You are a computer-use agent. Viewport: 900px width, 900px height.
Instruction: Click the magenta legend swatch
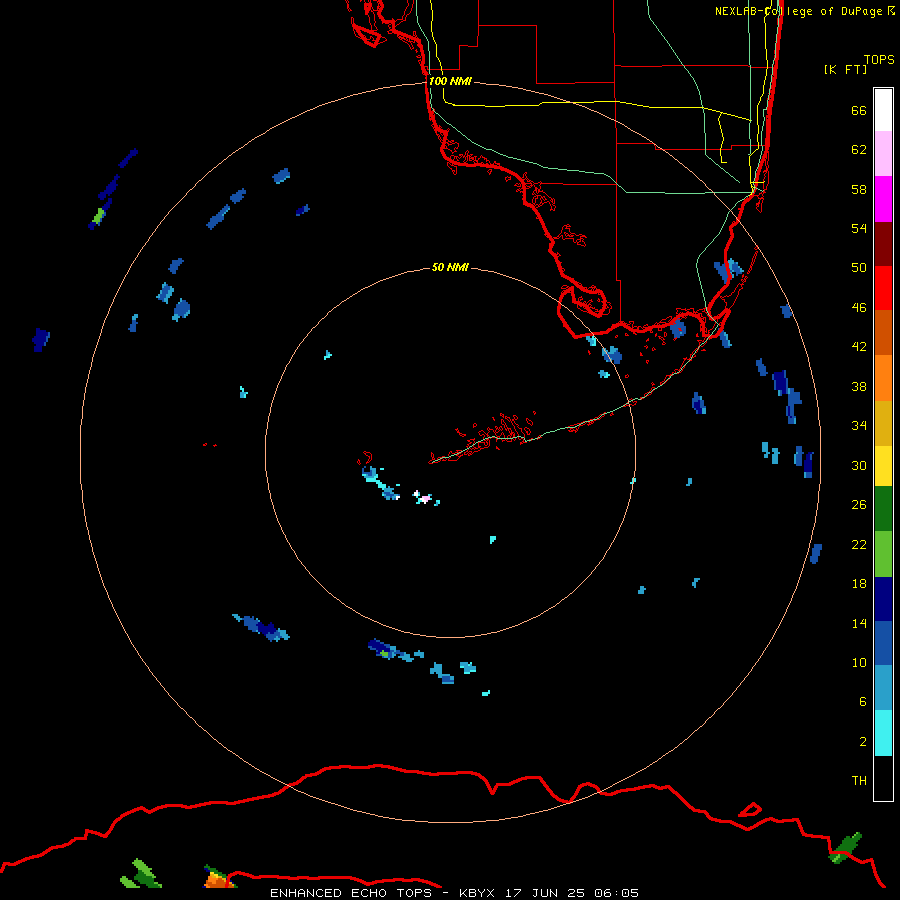click(883, 199)
